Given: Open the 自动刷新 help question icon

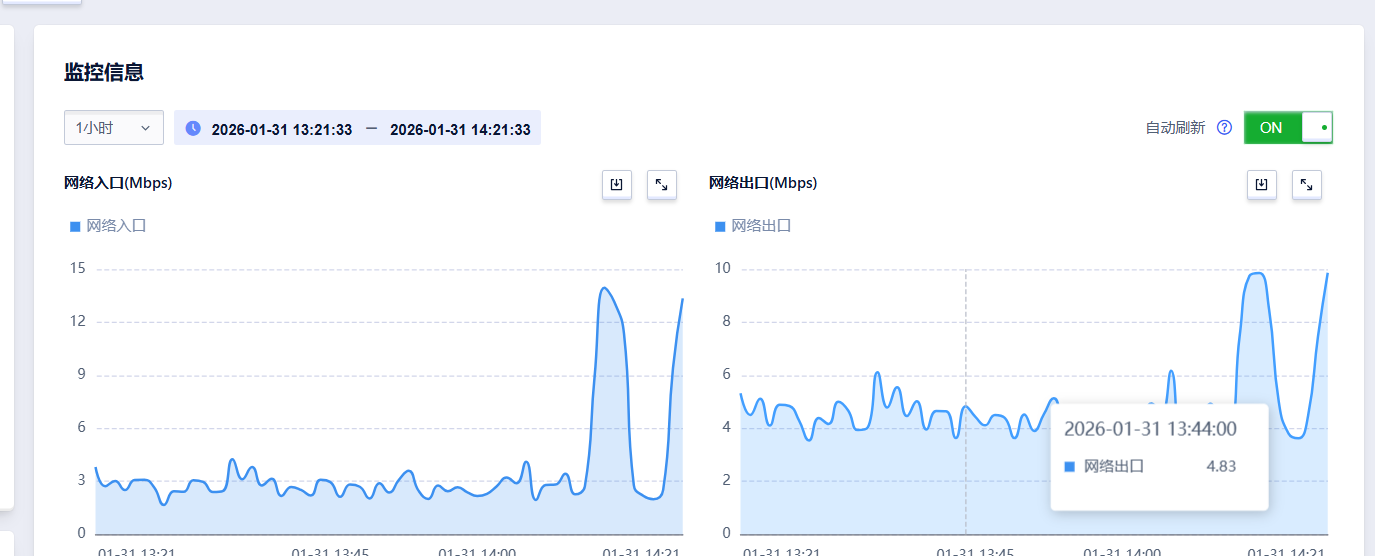Looking at the screenshot, I should pos(1224,128).
